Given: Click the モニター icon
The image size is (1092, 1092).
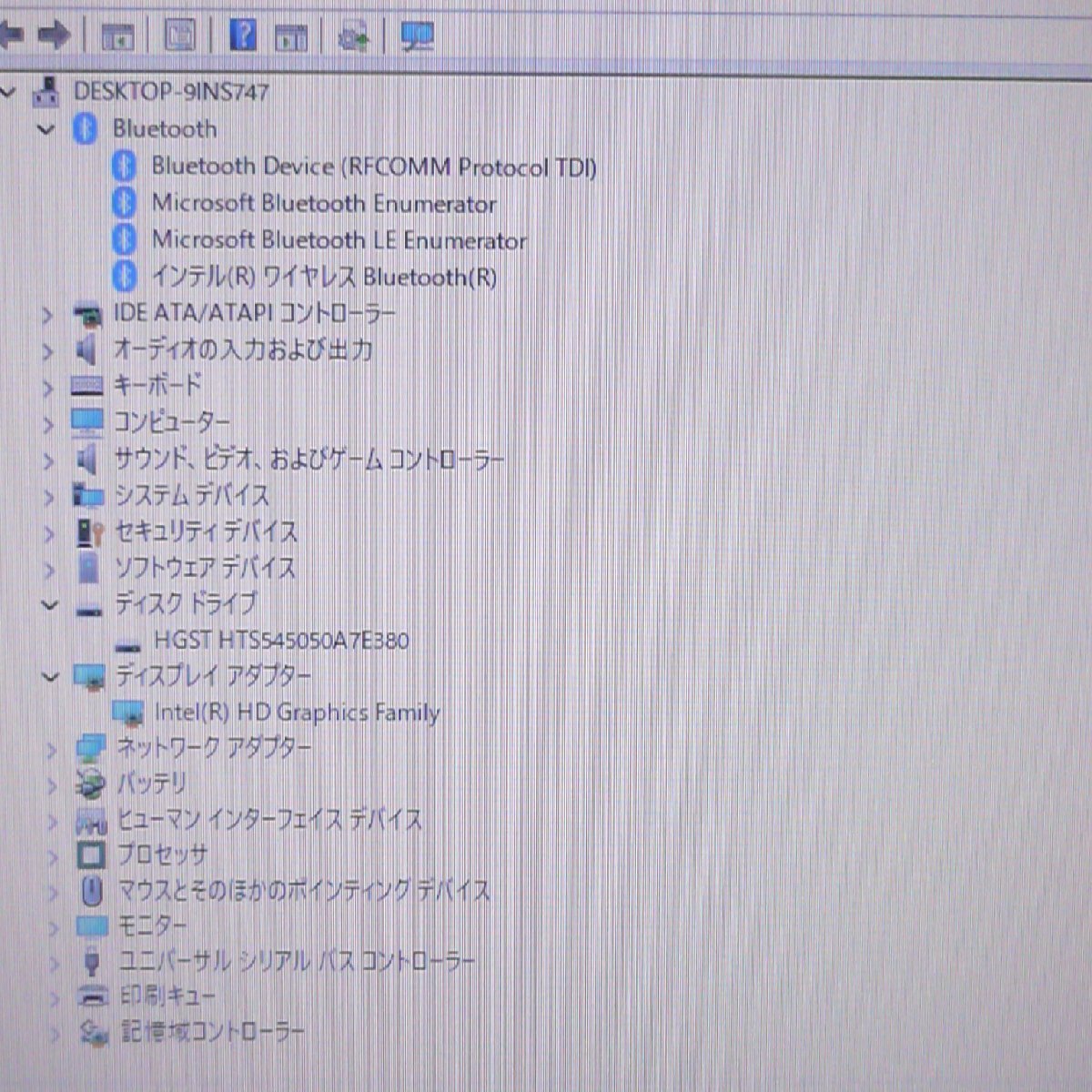Looking at the screenshot, I should click(92, 927).
